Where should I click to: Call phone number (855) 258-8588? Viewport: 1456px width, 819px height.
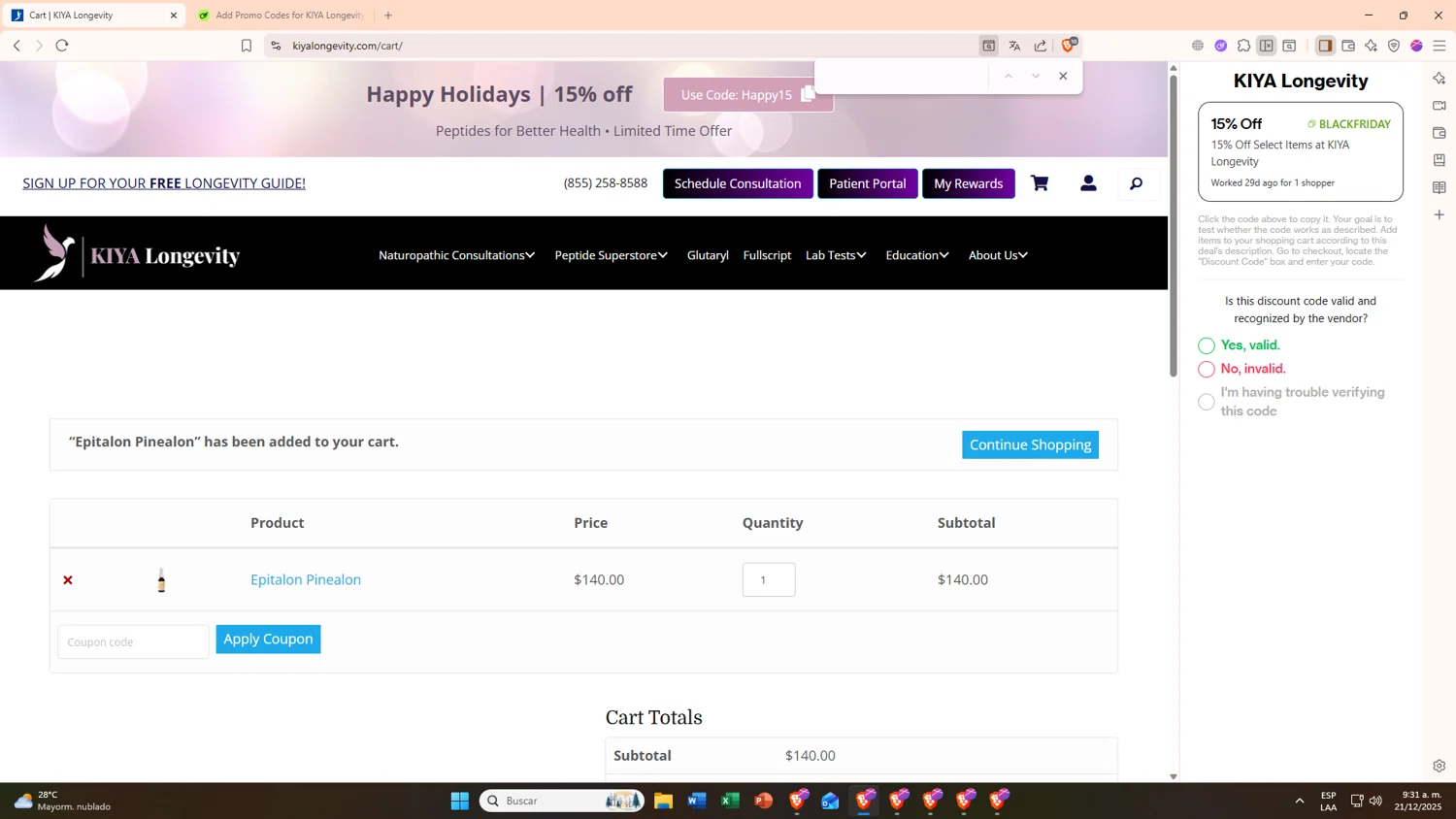[x=606, y=183]
